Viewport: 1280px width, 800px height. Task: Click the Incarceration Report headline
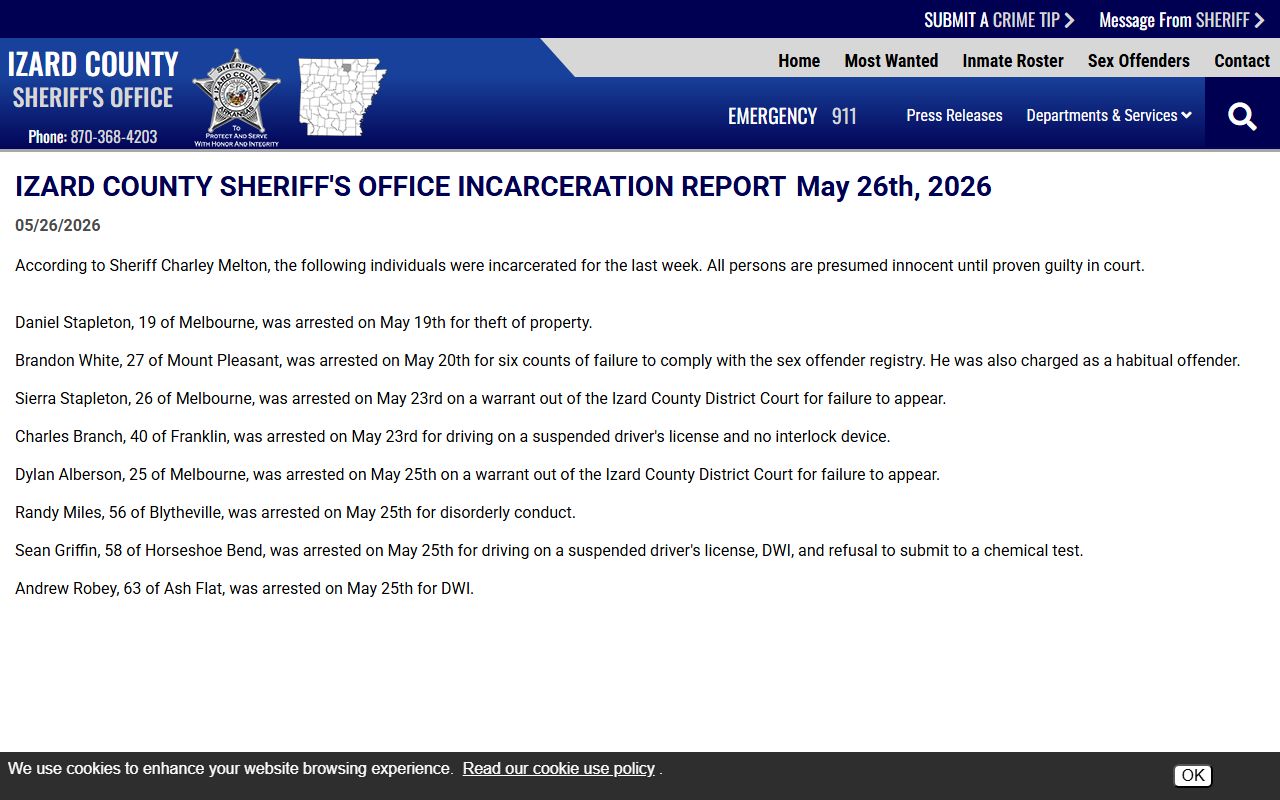(x=503, y=187)
